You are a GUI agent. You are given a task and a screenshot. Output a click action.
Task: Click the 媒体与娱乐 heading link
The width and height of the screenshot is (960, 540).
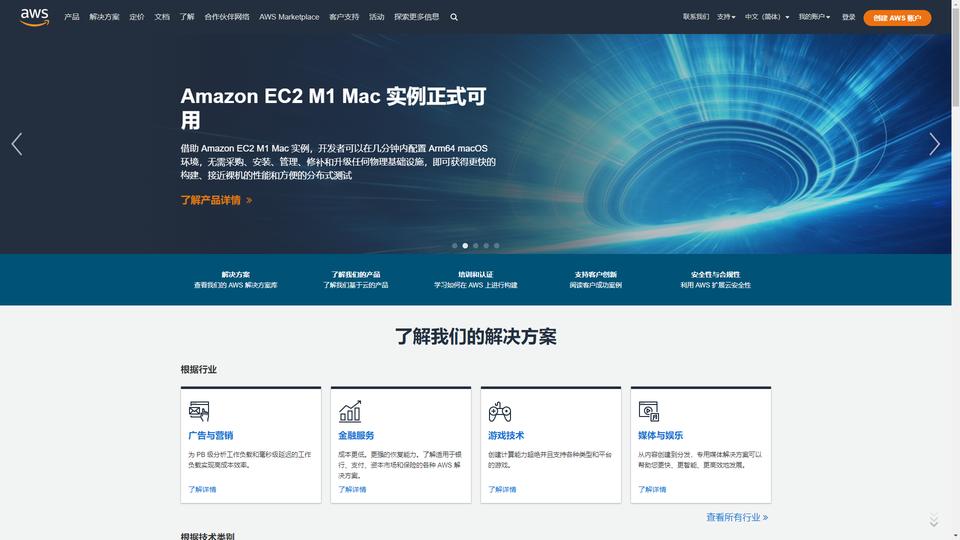(661, 435)
